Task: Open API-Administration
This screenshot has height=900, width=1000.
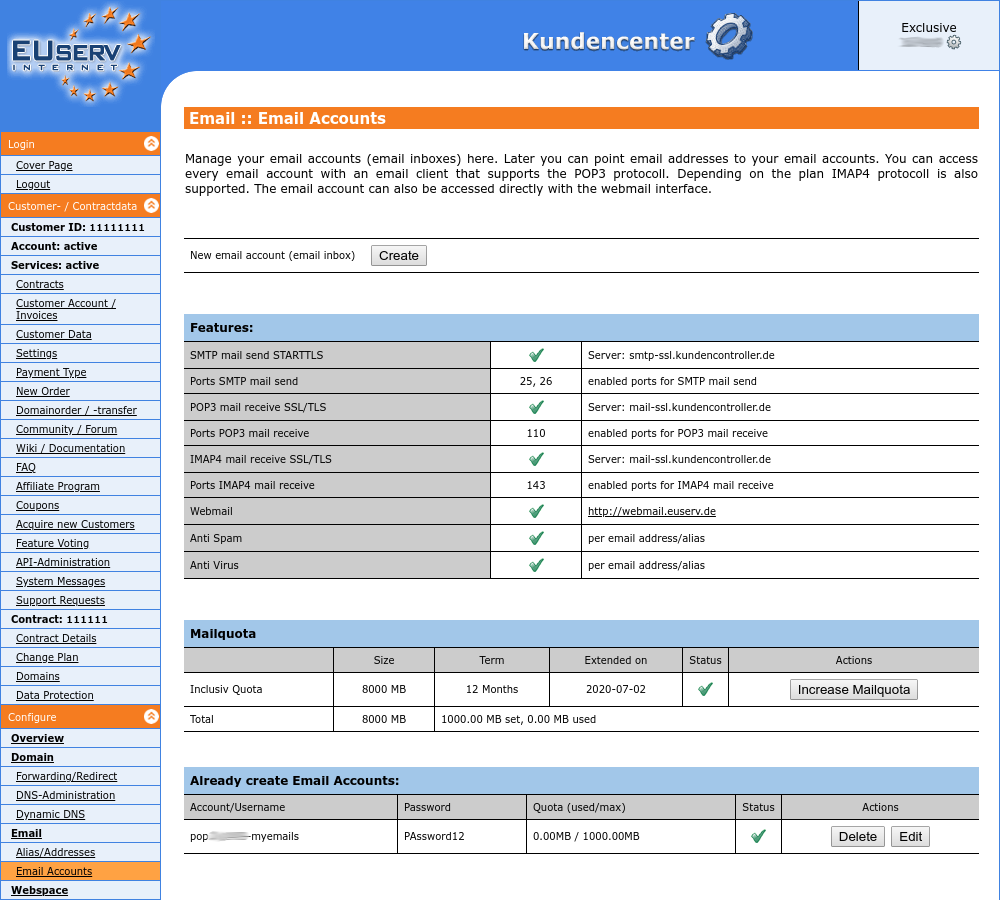Action: 62,562
